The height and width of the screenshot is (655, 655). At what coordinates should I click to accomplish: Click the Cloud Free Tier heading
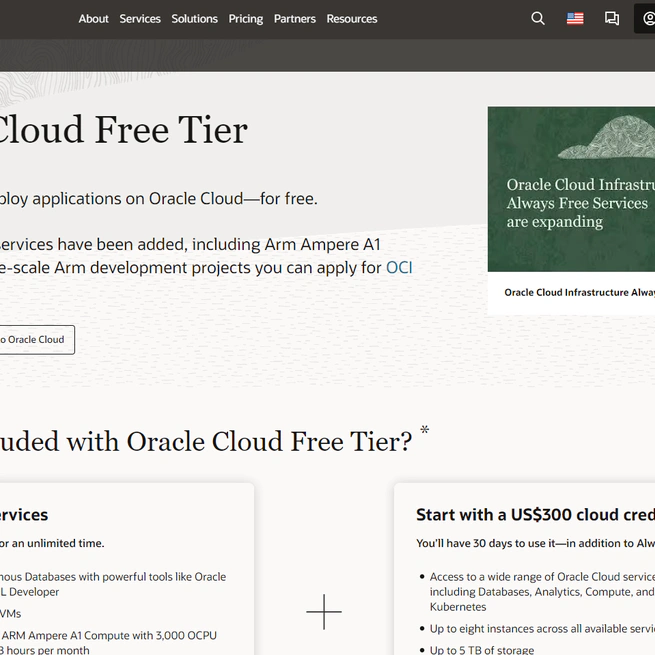123,130
